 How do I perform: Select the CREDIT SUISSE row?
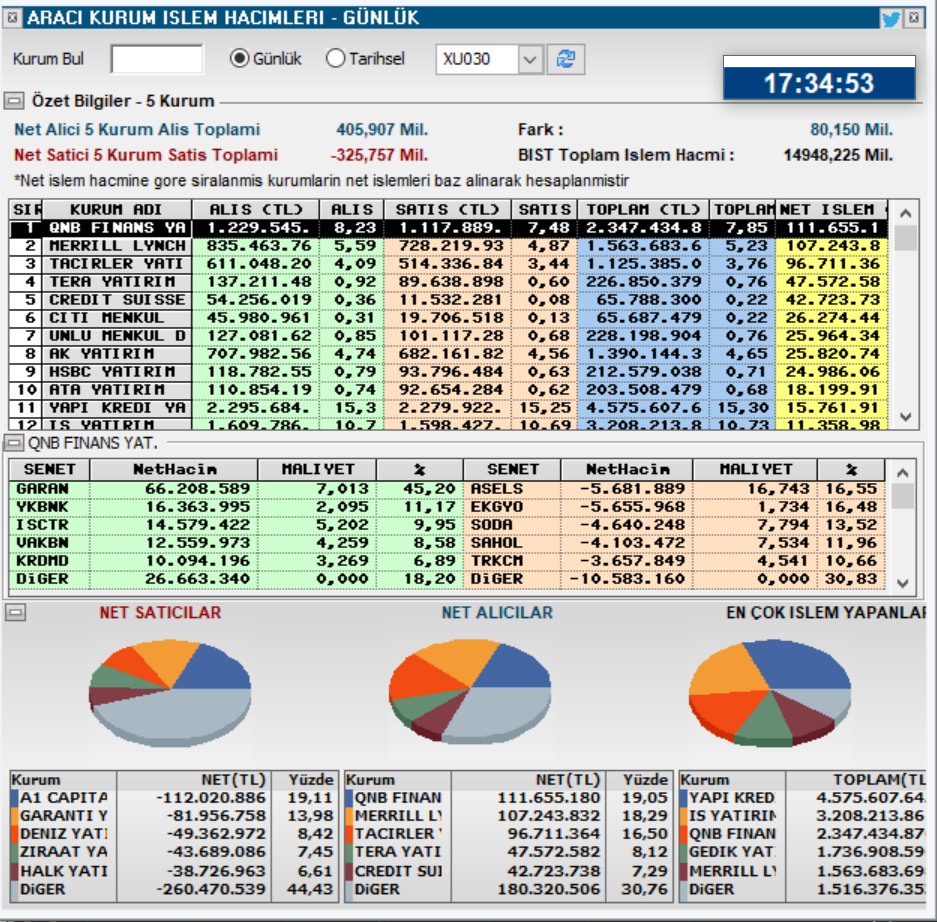point(449,300)
